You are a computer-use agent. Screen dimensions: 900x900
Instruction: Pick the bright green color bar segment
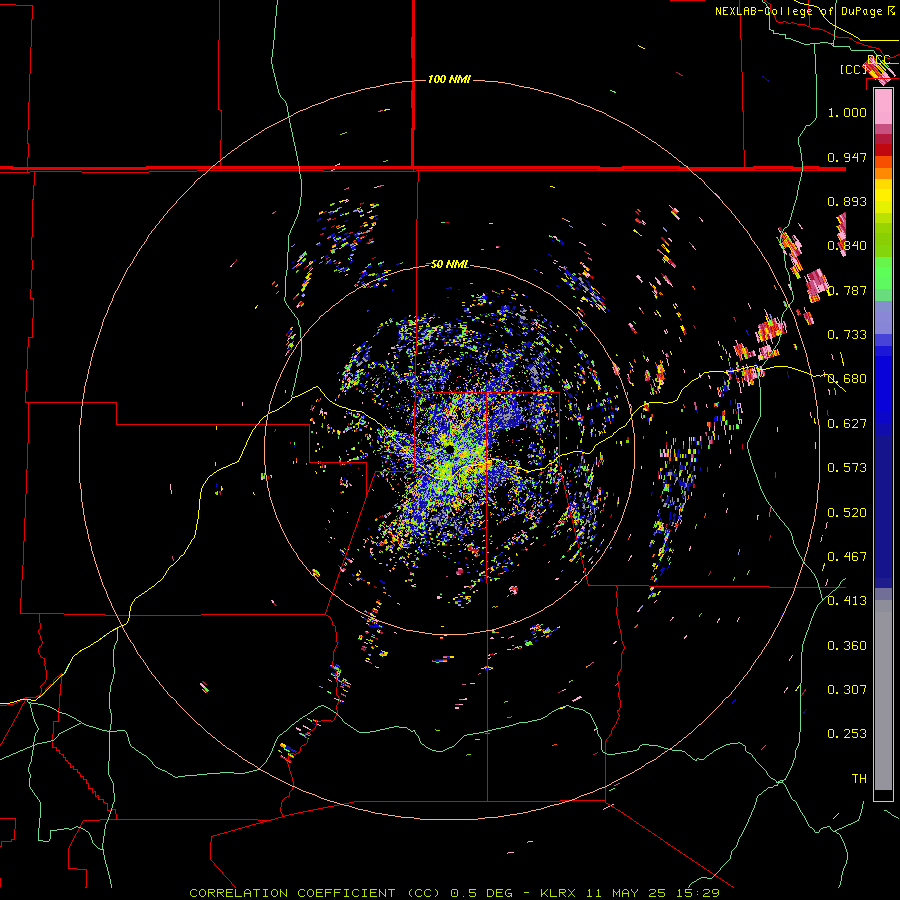click(883, 273)
